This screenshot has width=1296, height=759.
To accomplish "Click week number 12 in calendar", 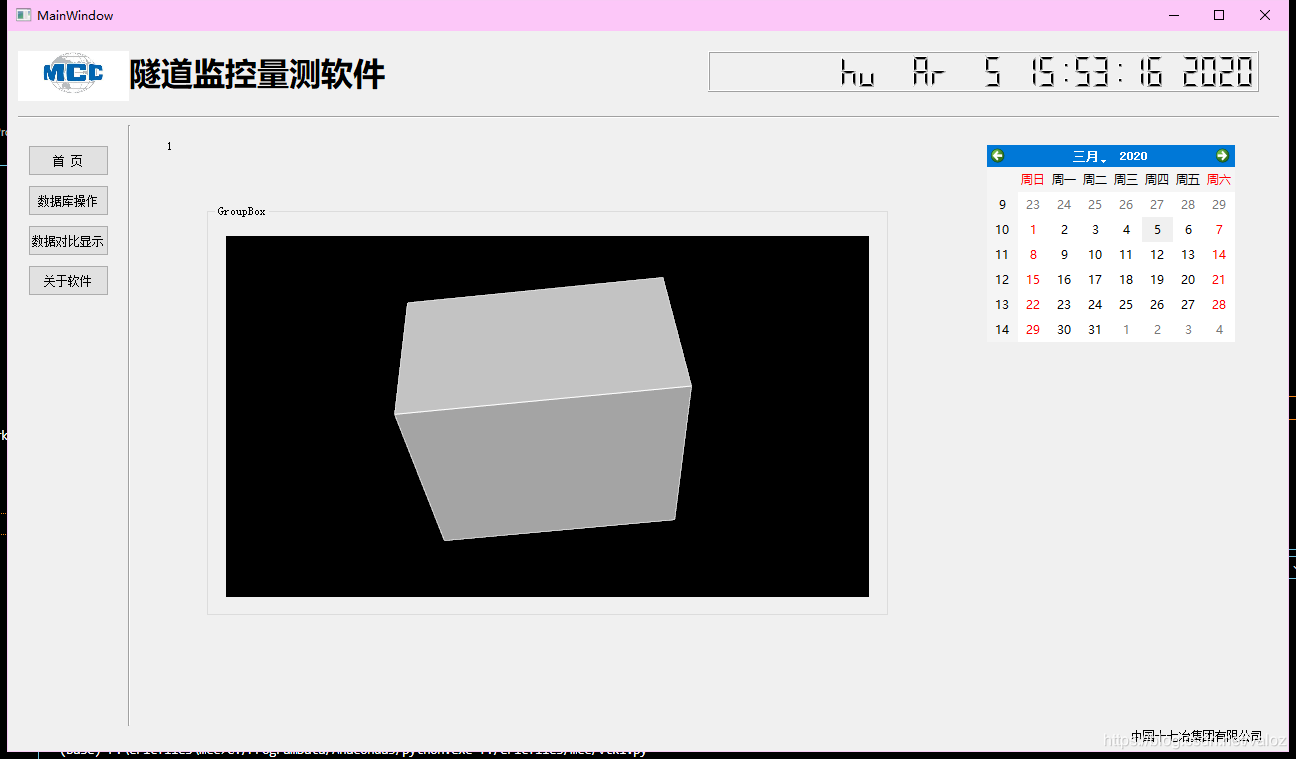I will (1002, 279).
